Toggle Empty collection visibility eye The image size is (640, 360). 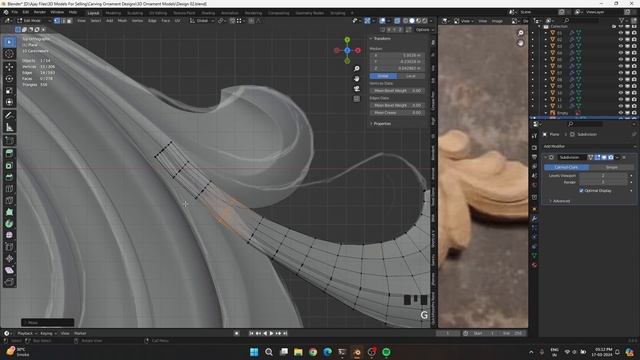(620, 113)
